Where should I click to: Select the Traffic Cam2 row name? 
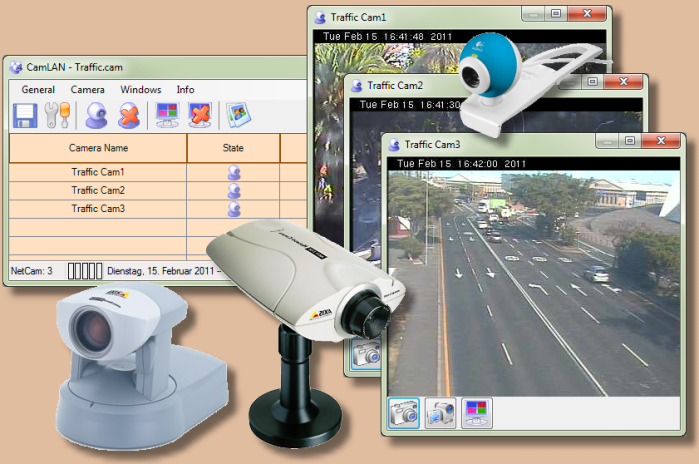pyautogui.click(x=98, y=190)
